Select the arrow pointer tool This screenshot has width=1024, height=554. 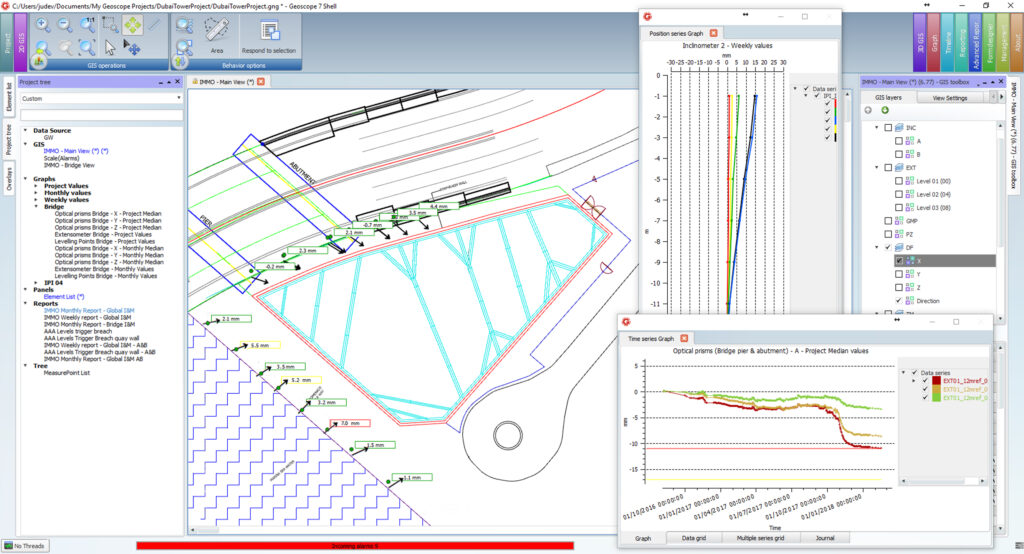pyautogui.click(x=110, y=47)
